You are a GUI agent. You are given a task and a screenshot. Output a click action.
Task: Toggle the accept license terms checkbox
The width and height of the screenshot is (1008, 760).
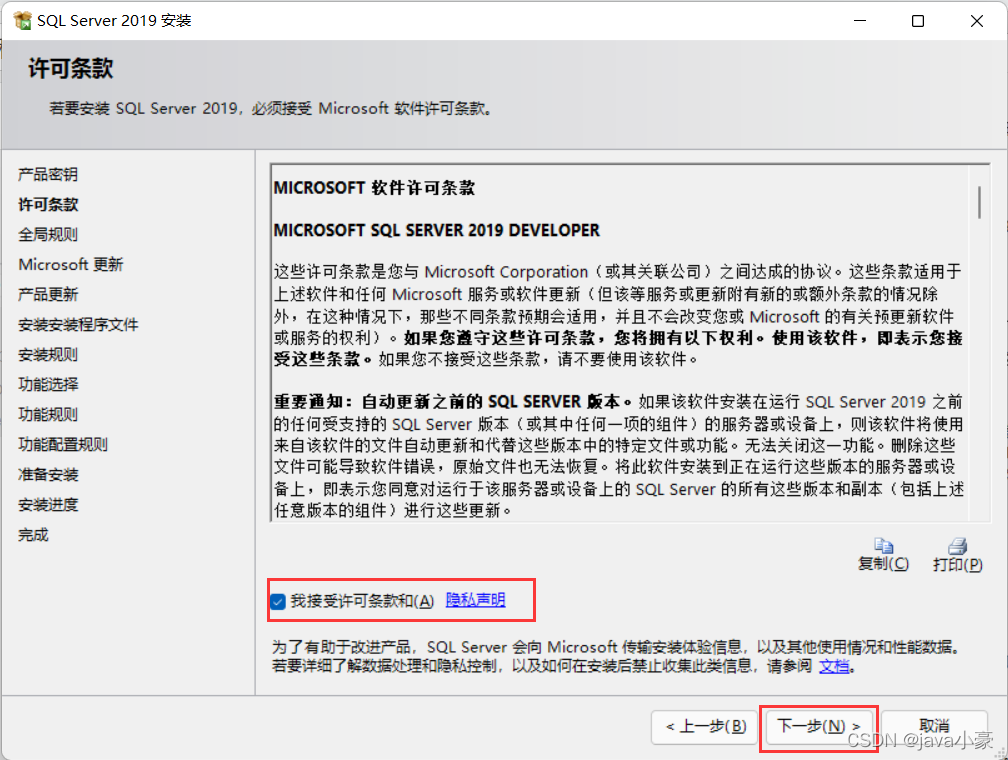pos(278,602)
